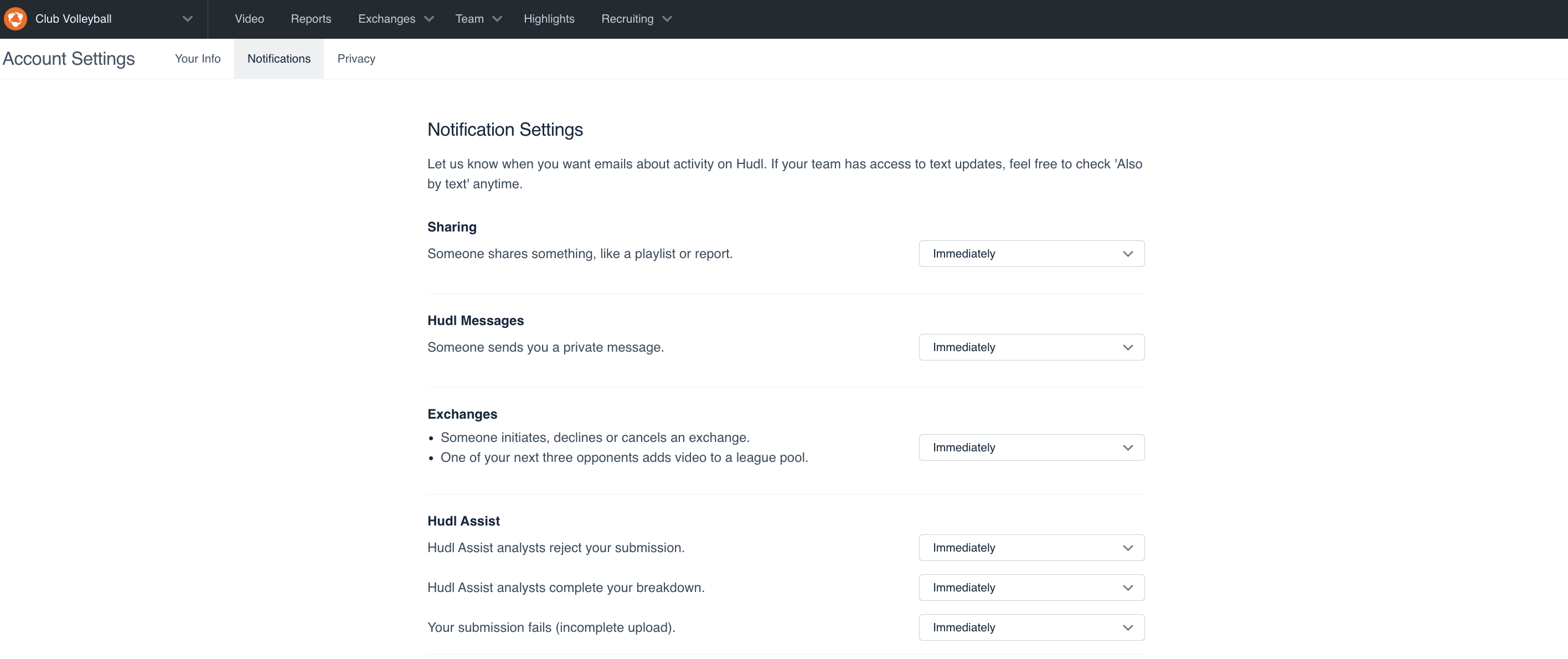Viewport: 1568px width, 659px height.
Task: Click the chevron beside the Recruiting menu
Action: [x=667, y=19]
